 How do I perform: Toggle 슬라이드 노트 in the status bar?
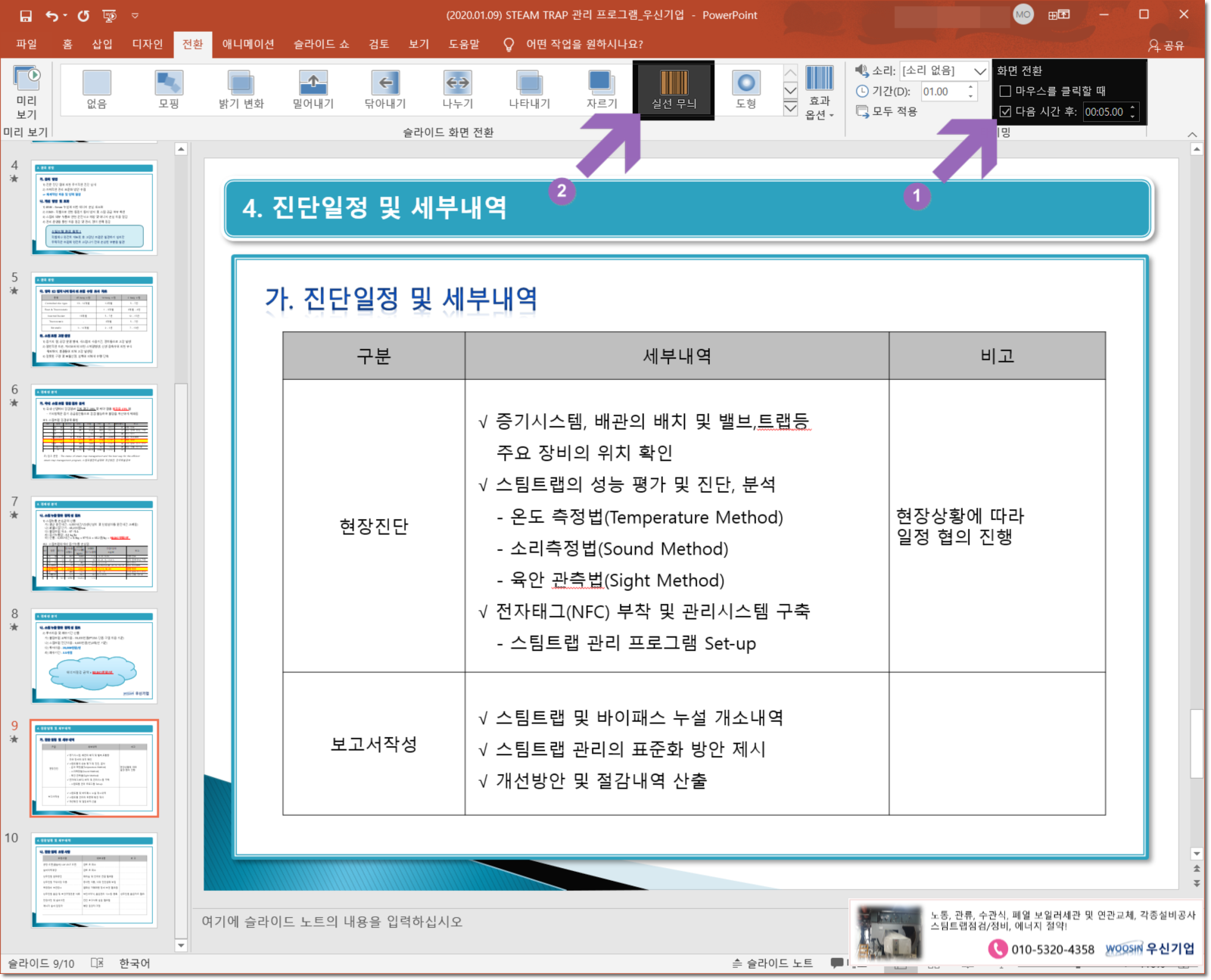(x=773, y=963)
